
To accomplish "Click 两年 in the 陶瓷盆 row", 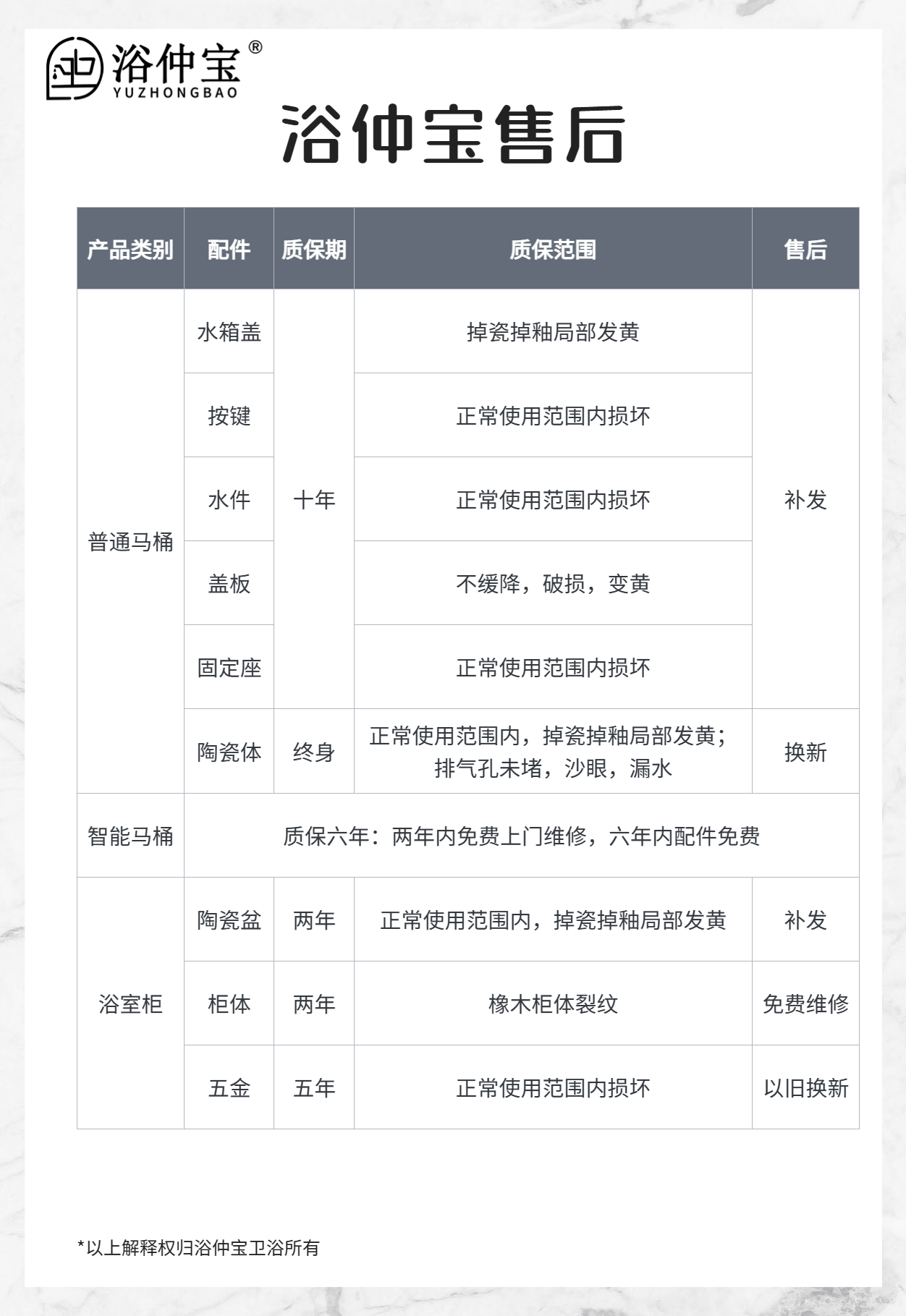I will coord(314,920).
